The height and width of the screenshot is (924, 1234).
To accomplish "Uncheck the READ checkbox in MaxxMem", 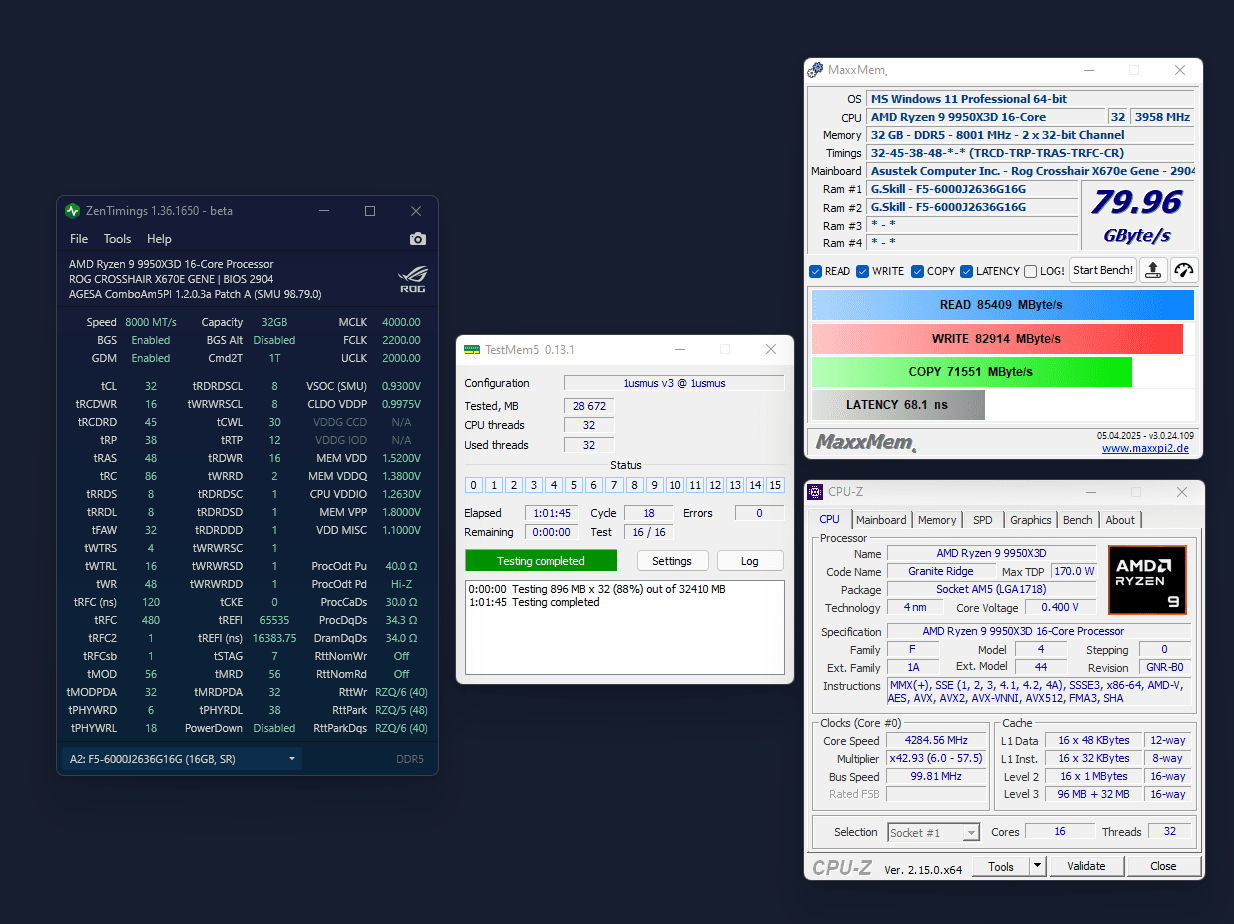I will [x=816, y=271].
